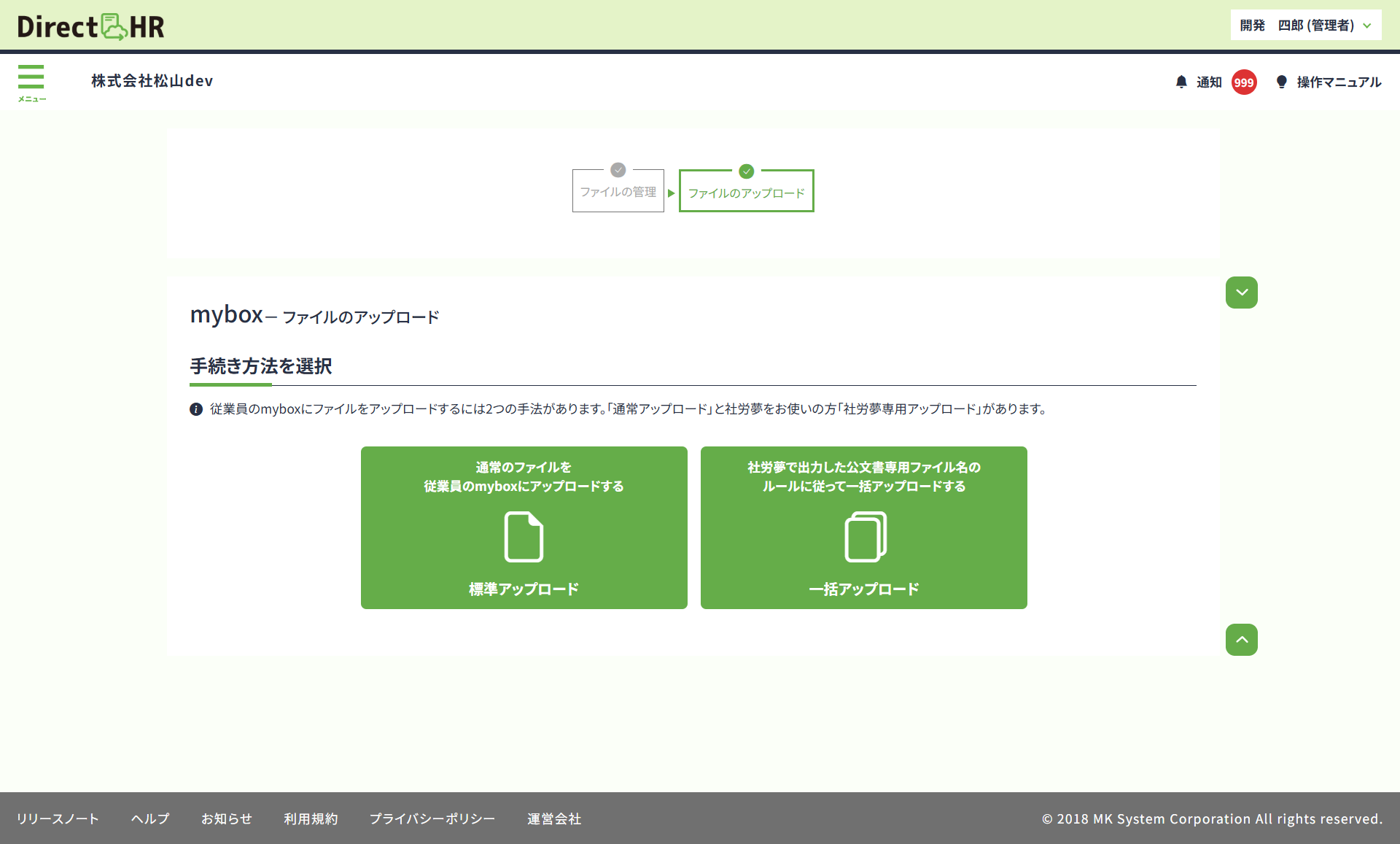Open 利用規約 footer link
This screenshot has height=844, width=1400.
[311, 818]
